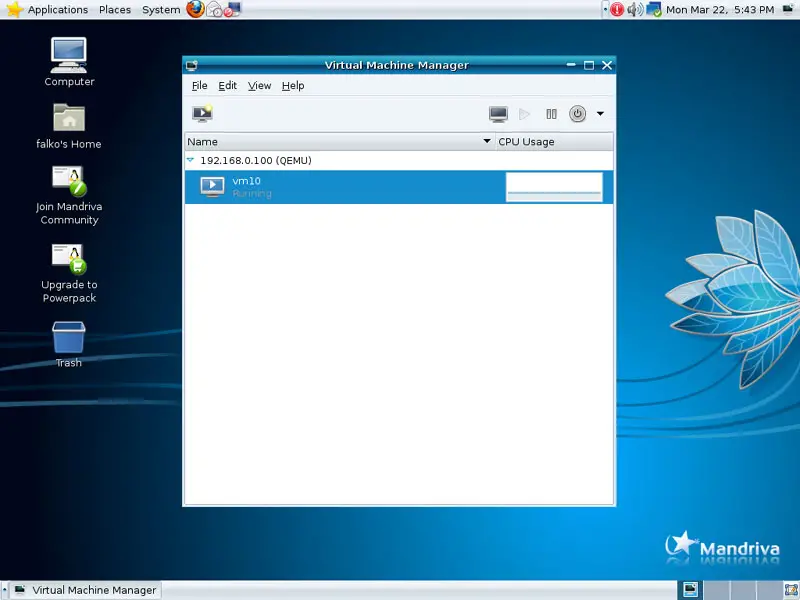
Task: Click Join Mandriva Community desktop icon
Action: point(69,195)
